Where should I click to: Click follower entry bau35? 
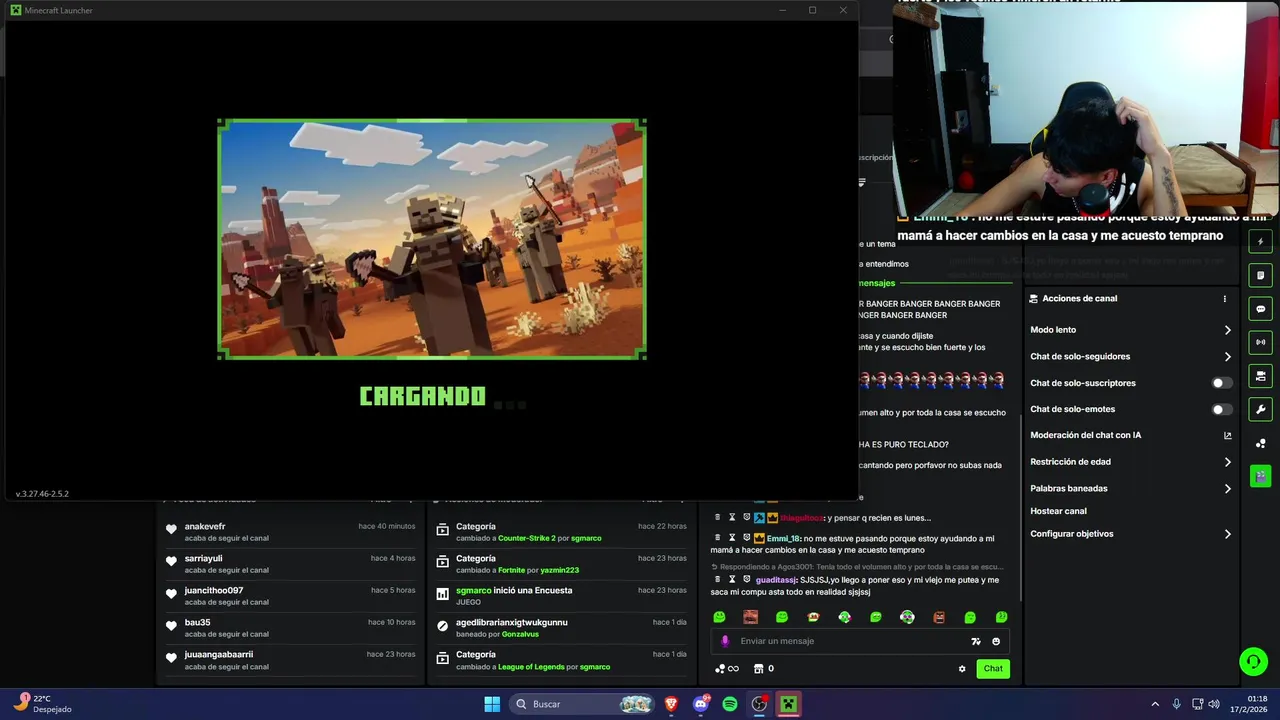(x=290, y=628)
